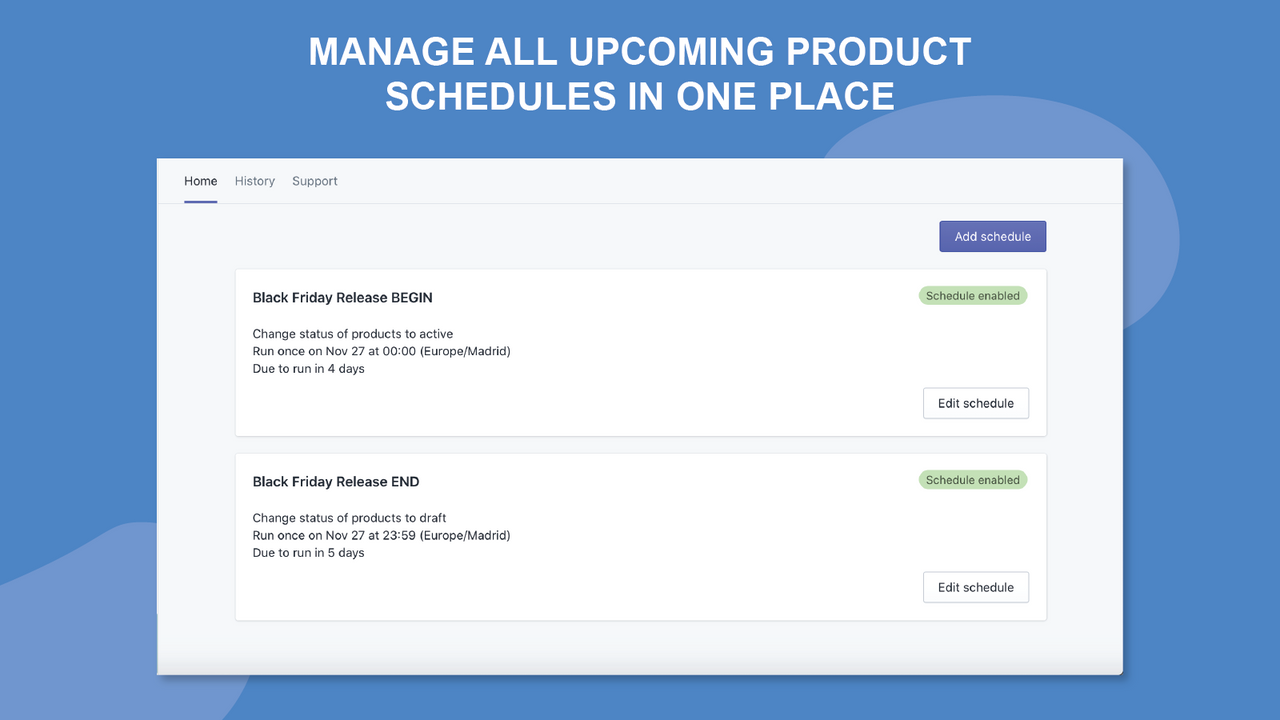Edit the Black Friday Release BEGIN schedule
1280x720 pixels.
click(975, 403)
